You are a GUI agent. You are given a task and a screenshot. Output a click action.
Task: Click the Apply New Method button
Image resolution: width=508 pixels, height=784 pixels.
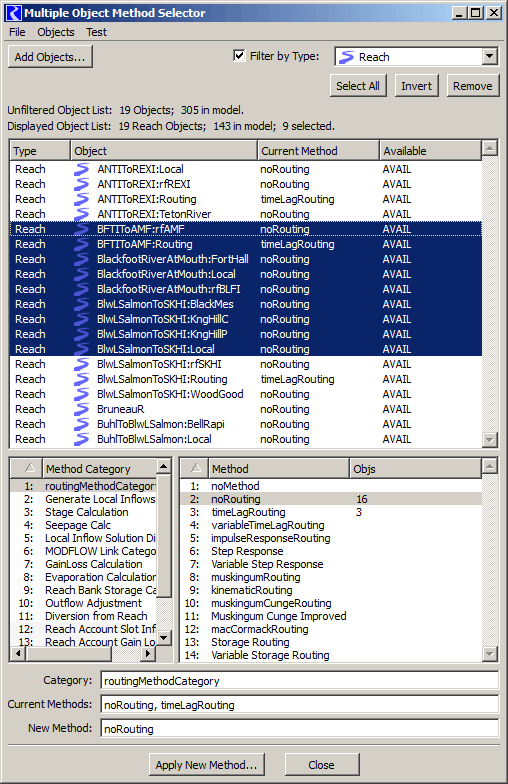pos(206,765)
